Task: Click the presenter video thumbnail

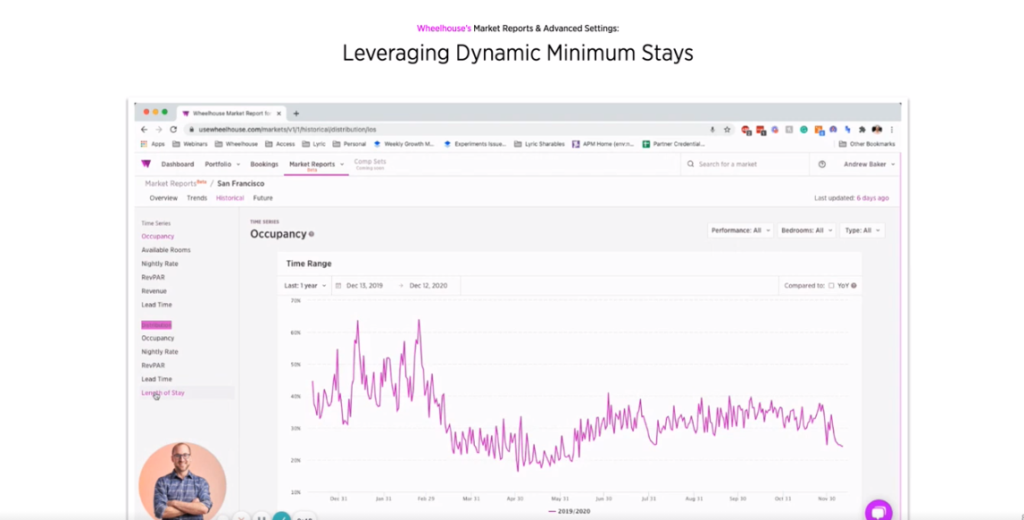Action: (182, 481)
